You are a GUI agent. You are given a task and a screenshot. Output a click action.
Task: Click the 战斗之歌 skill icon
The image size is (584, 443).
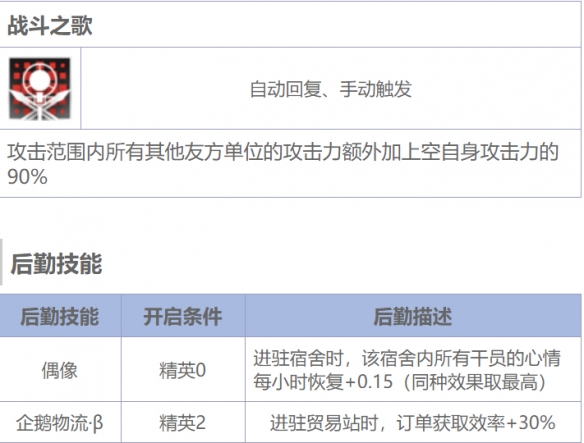[40, 89]
